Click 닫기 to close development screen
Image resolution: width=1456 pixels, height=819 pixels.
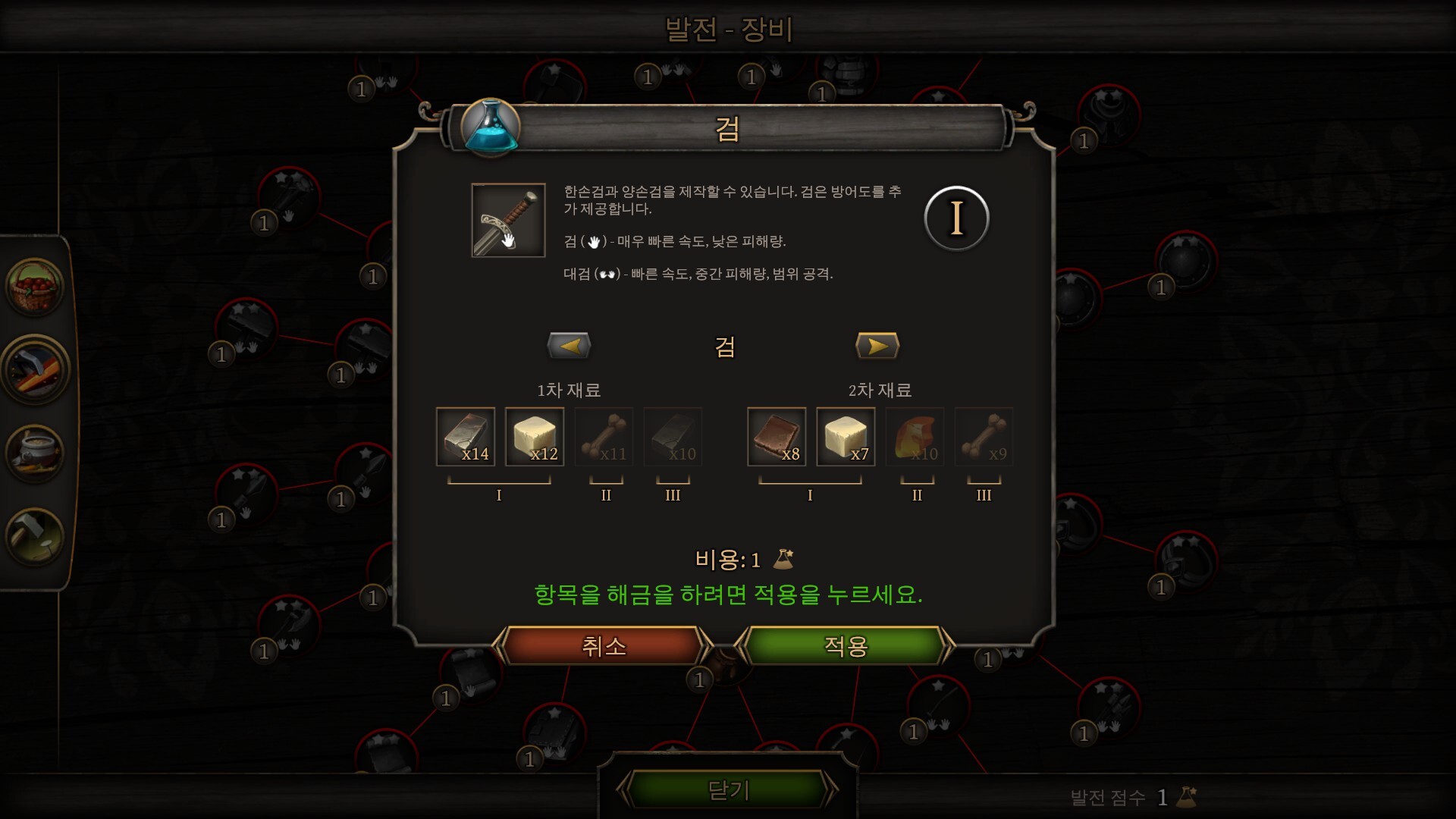coord(728,790)
